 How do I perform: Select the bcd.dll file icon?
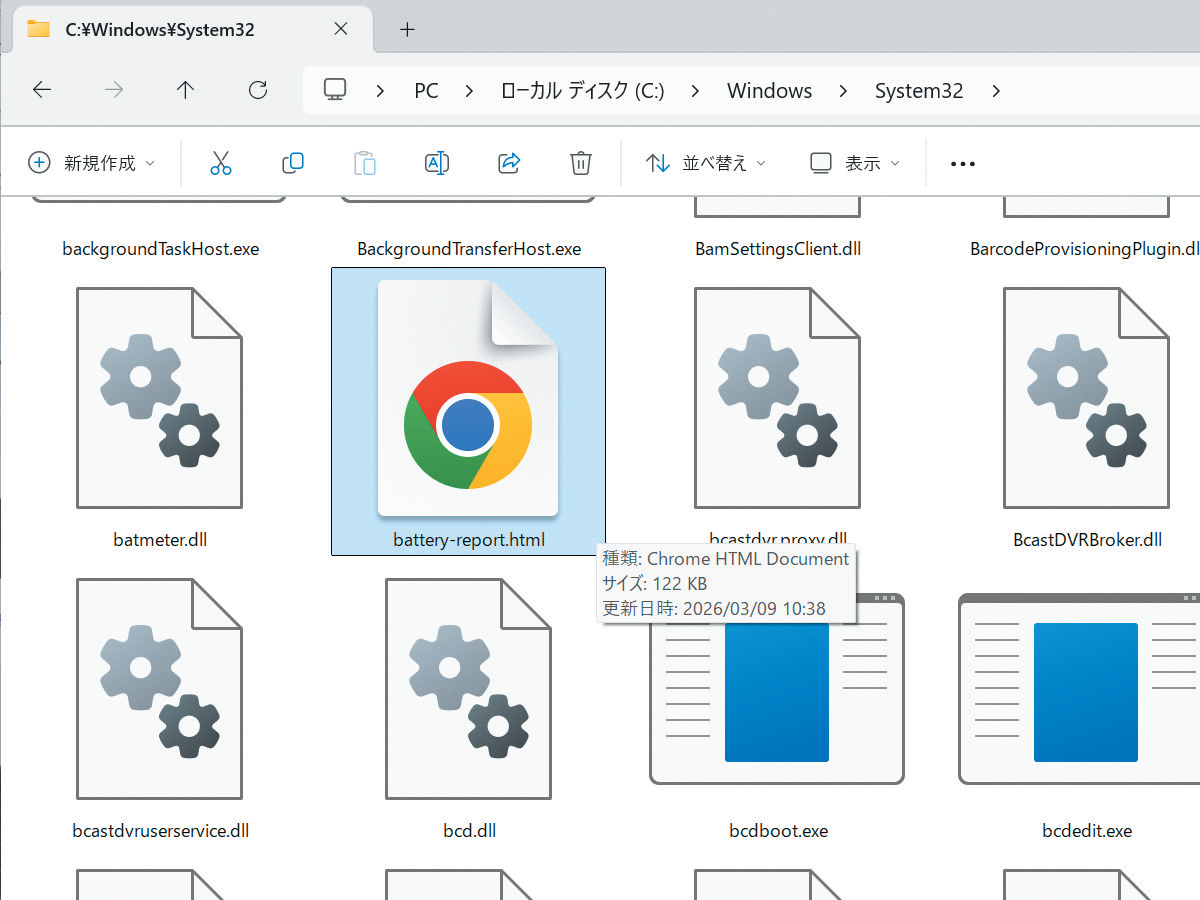(x=468, y=689)
